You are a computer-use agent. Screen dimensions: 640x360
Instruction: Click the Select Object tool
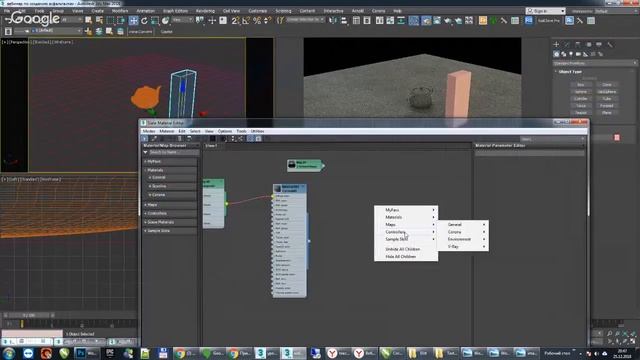[89, 20]
